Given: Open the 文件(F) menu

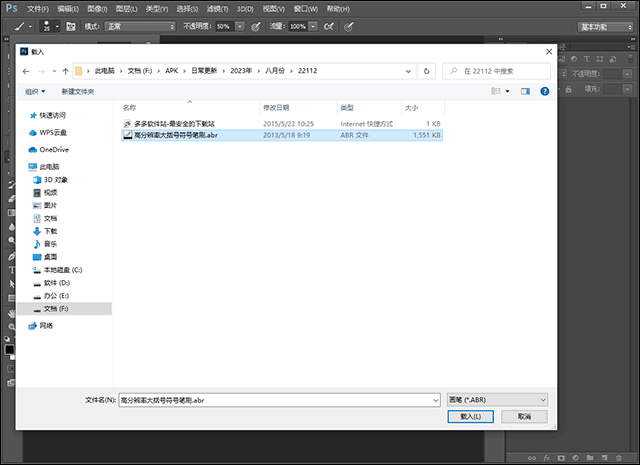Looking at the screenshot, I should tap(38, 9).
